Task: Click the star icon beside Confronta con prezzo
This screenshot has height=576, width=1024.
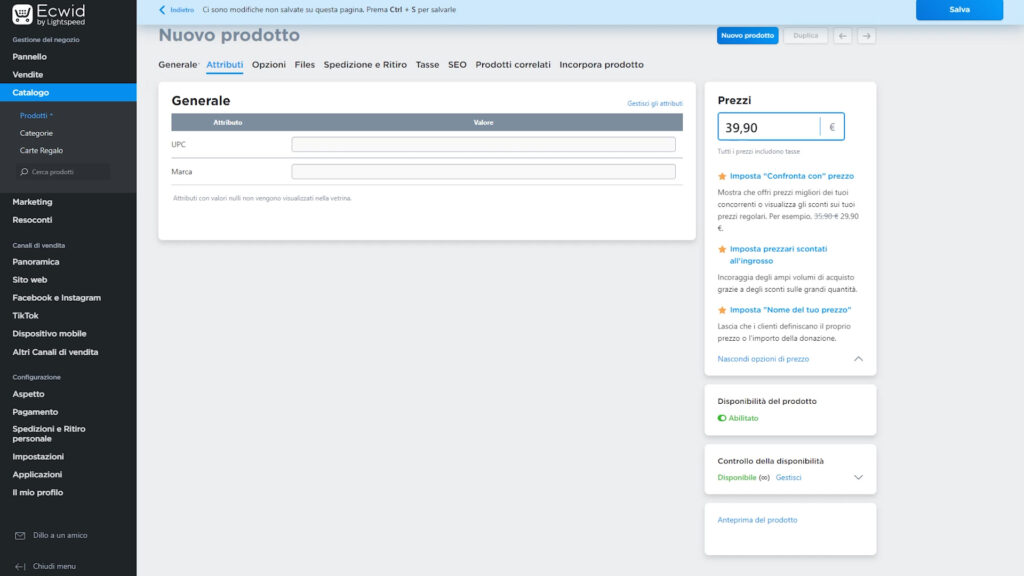Action: coord(722,176)
